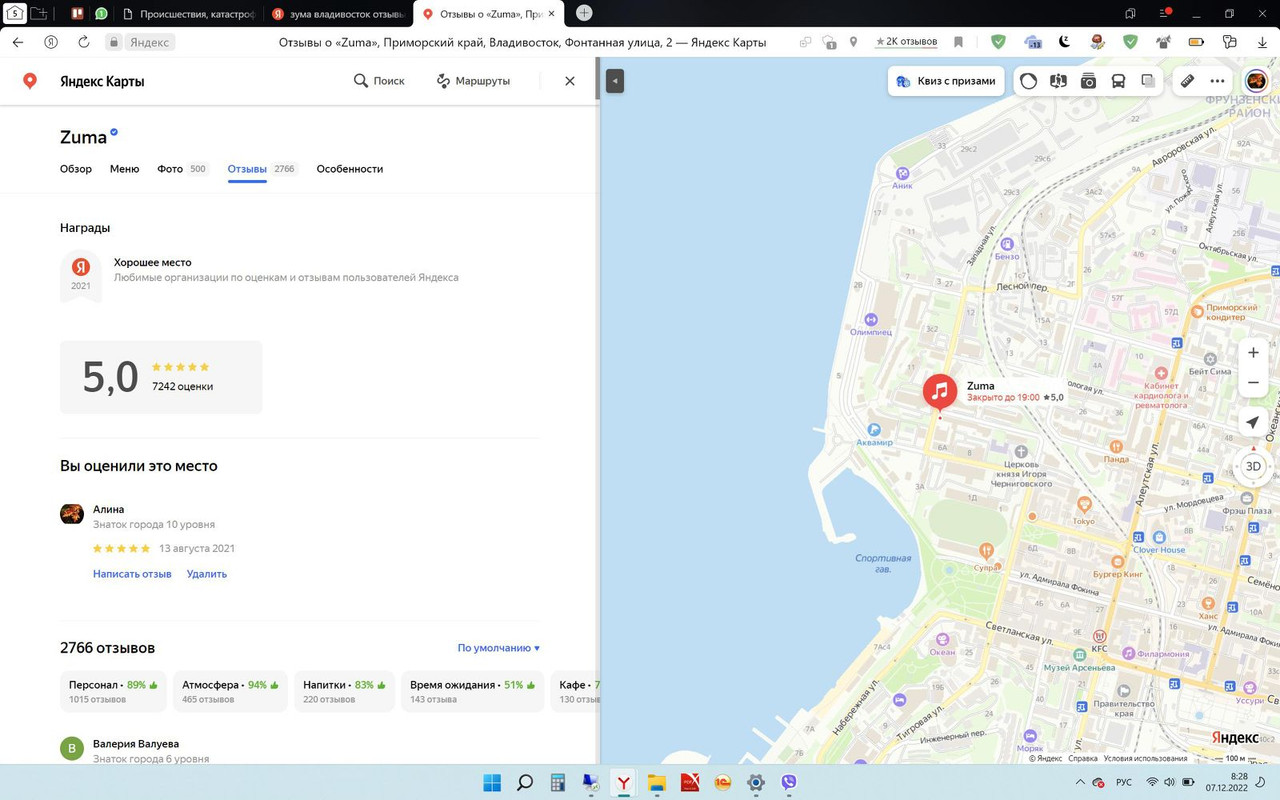This screenshot has height=800, width=1280.
Task: Switch РУС keyboard language in tray
Action: (x=1124, y=783)
